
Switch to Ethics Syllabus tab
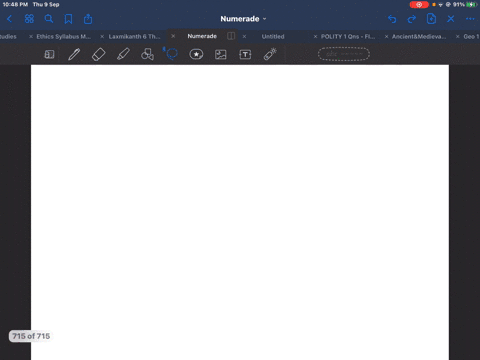point(63,37)
